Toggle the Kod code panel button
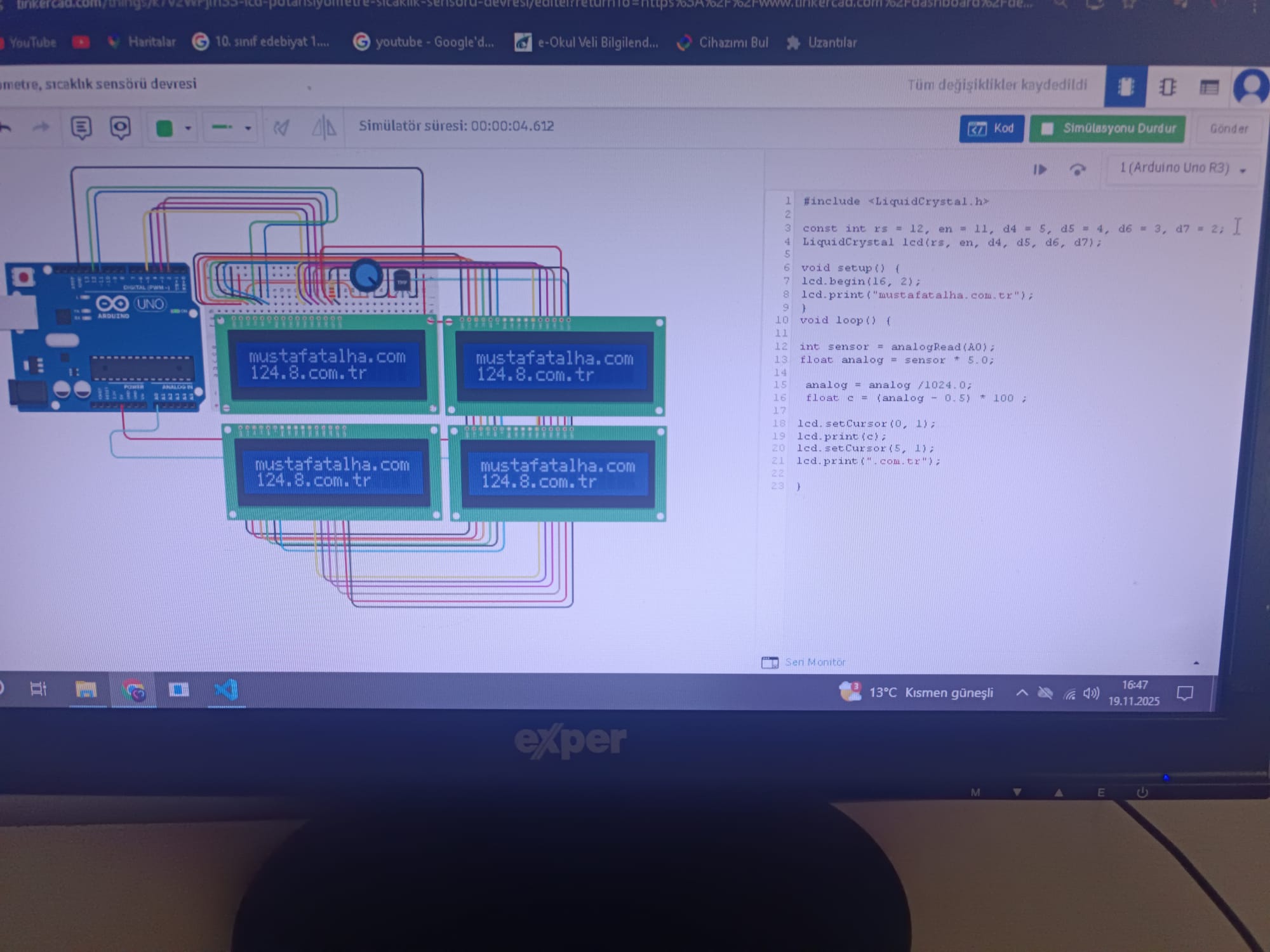Viewport: 1270px width, 952px height. (991, 129)
